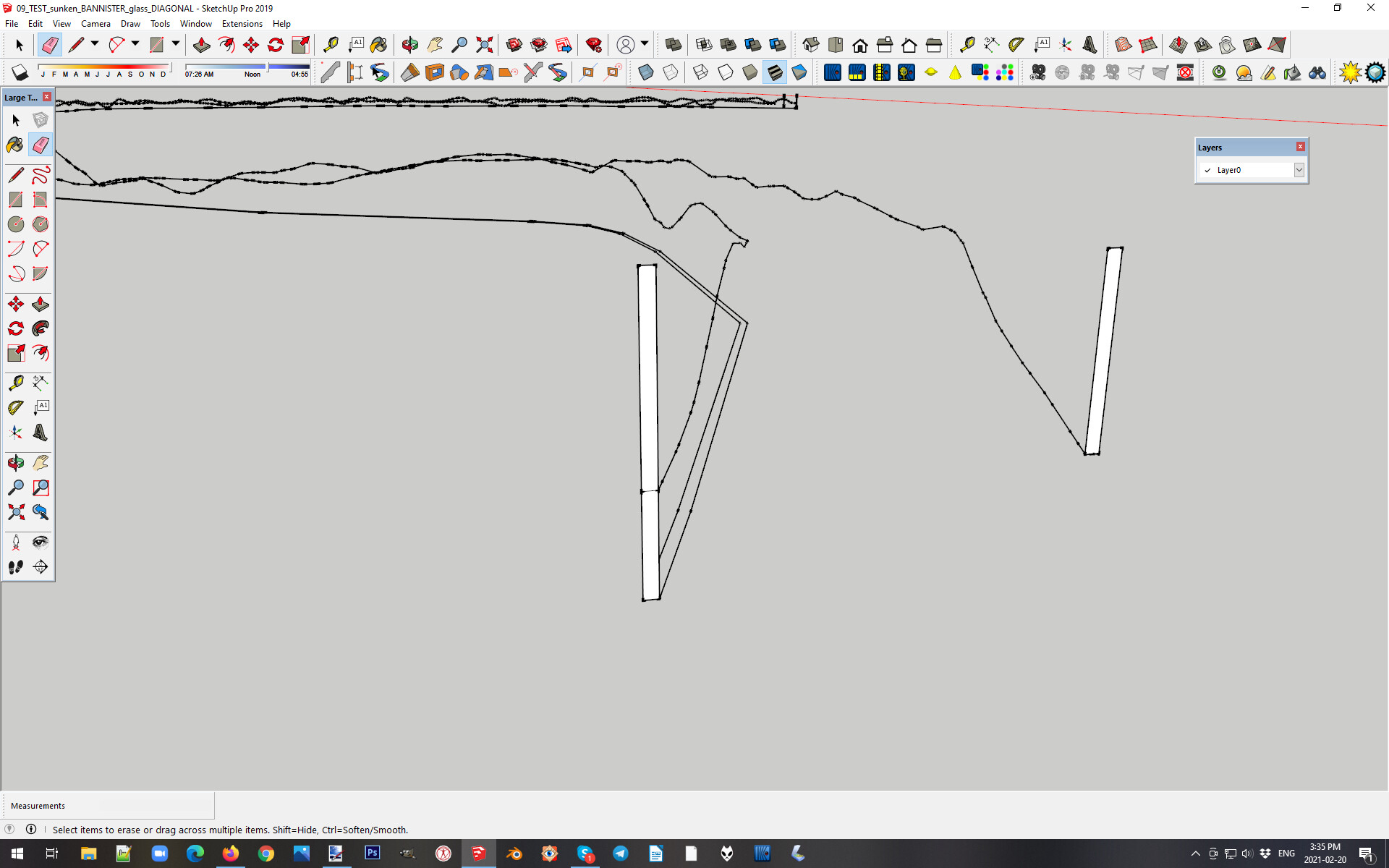Image resolution: width=1389 pixels, height=868 pixels.
Task: Select the 3D Text tool in top toolbar
Action: pyautogui.click(x=1089, y=46)
